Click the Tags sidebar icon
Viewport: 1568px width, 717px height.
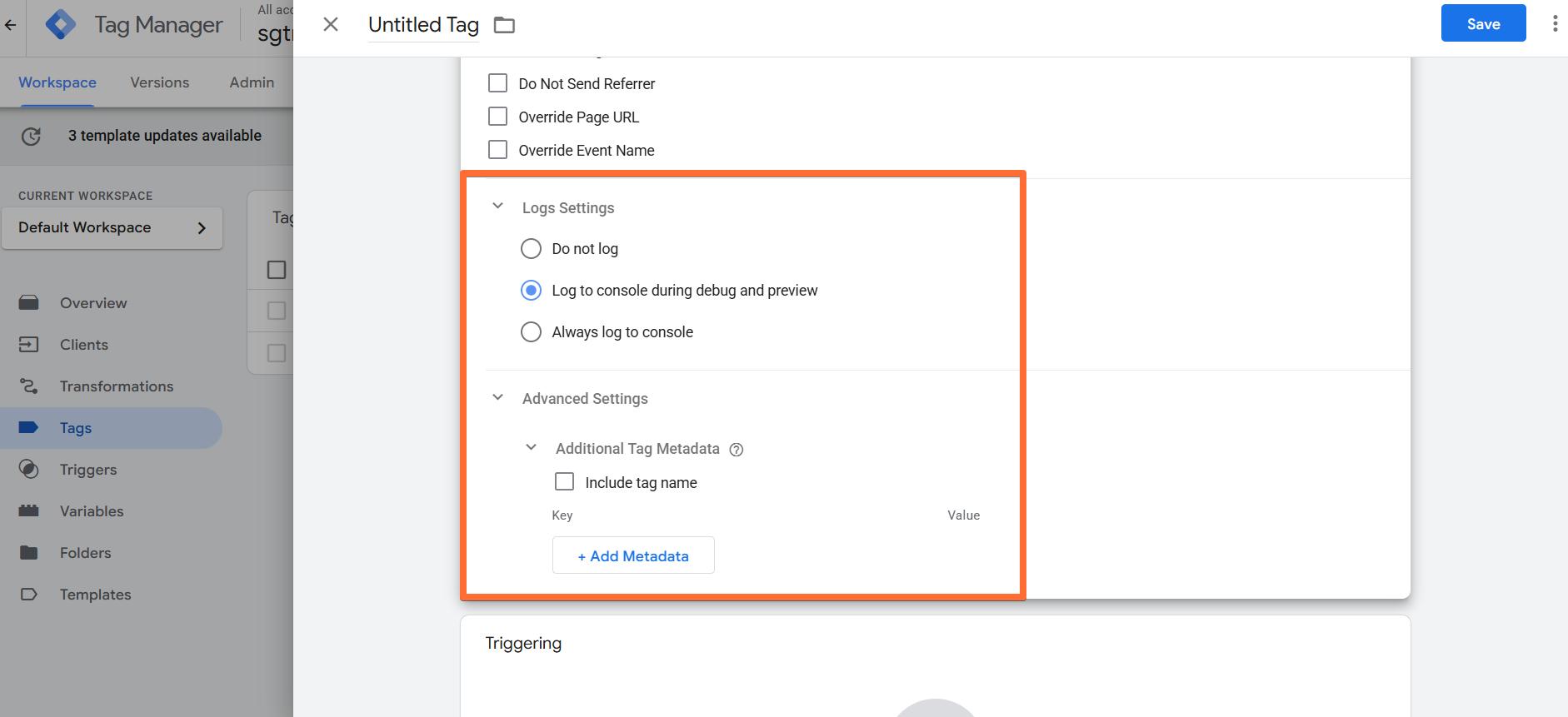(x=29, y=428)
